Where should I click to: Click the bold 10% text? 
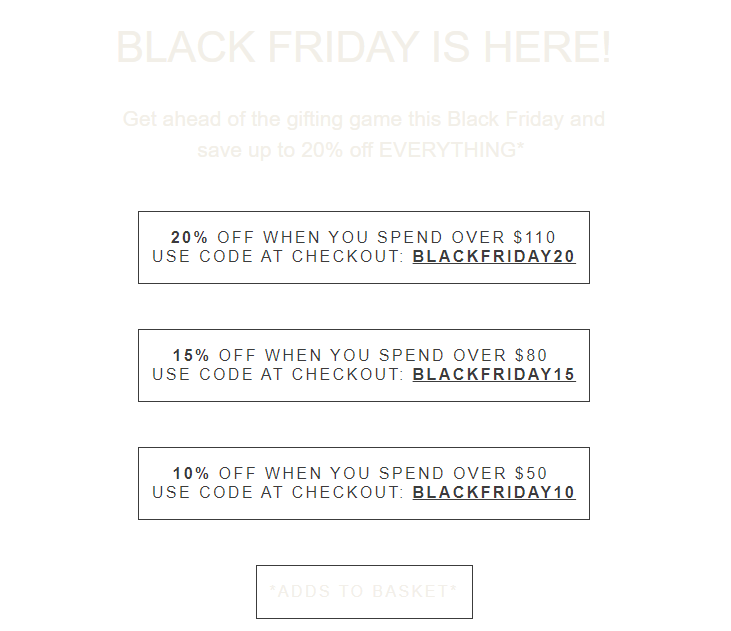191,473
